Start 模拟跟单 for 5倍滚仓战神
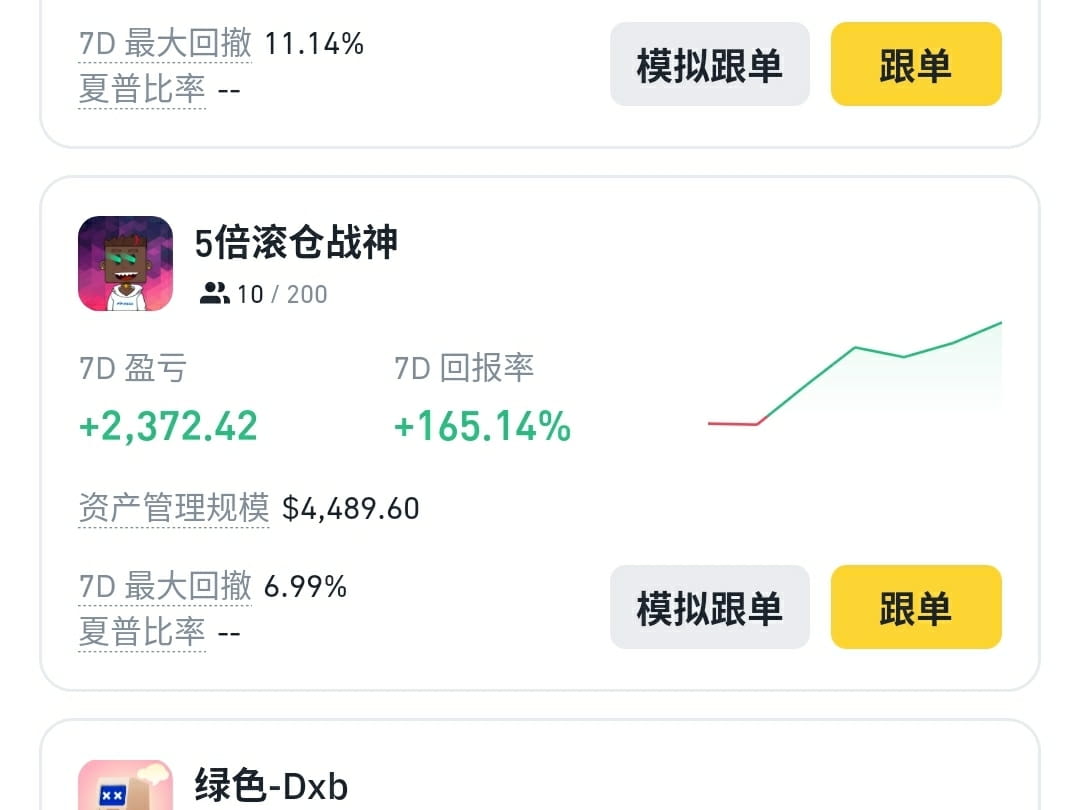 tap(710, 607)
